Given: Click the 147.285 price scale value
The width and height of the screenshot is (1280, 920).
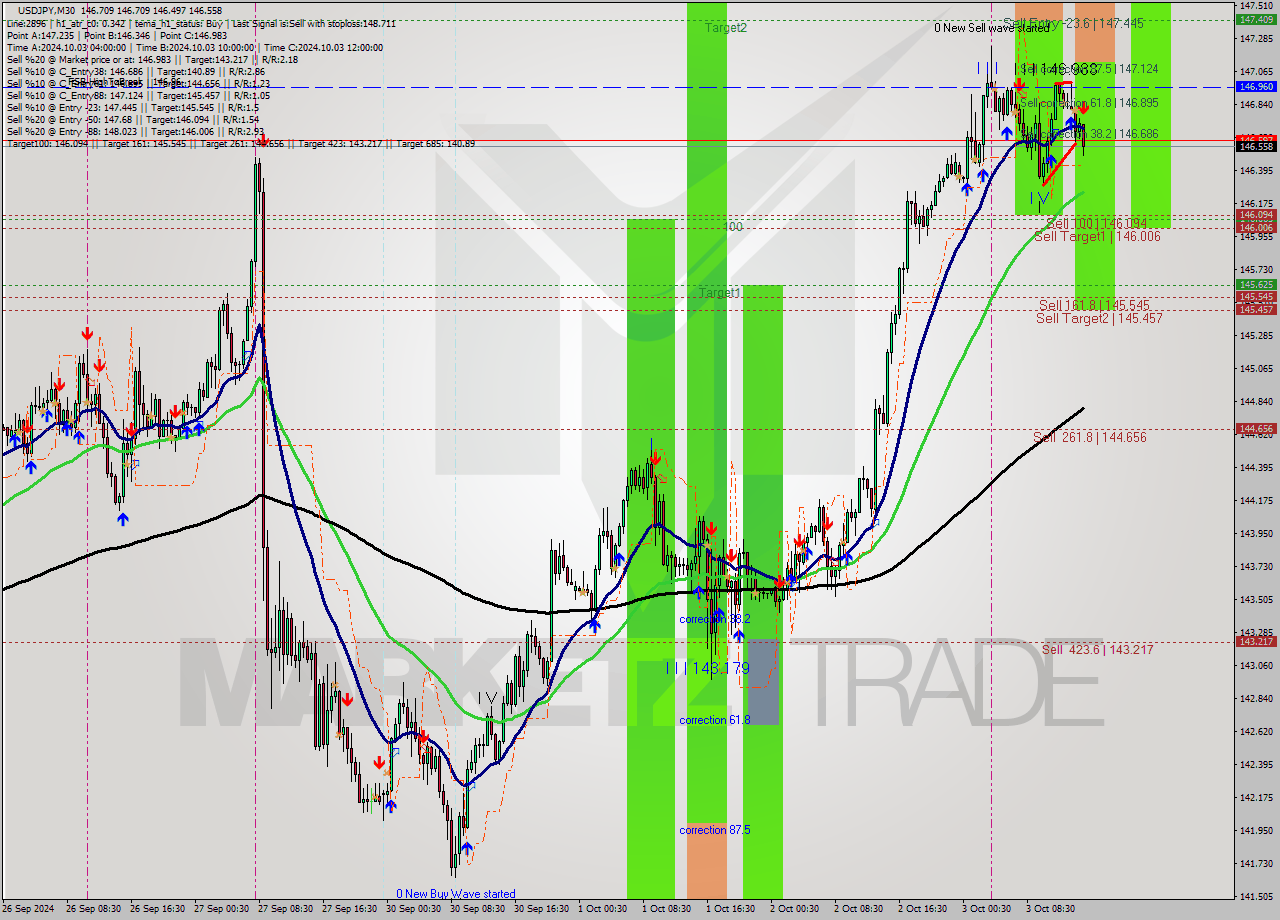Looking at the screenshot, I should [1256, 39].
